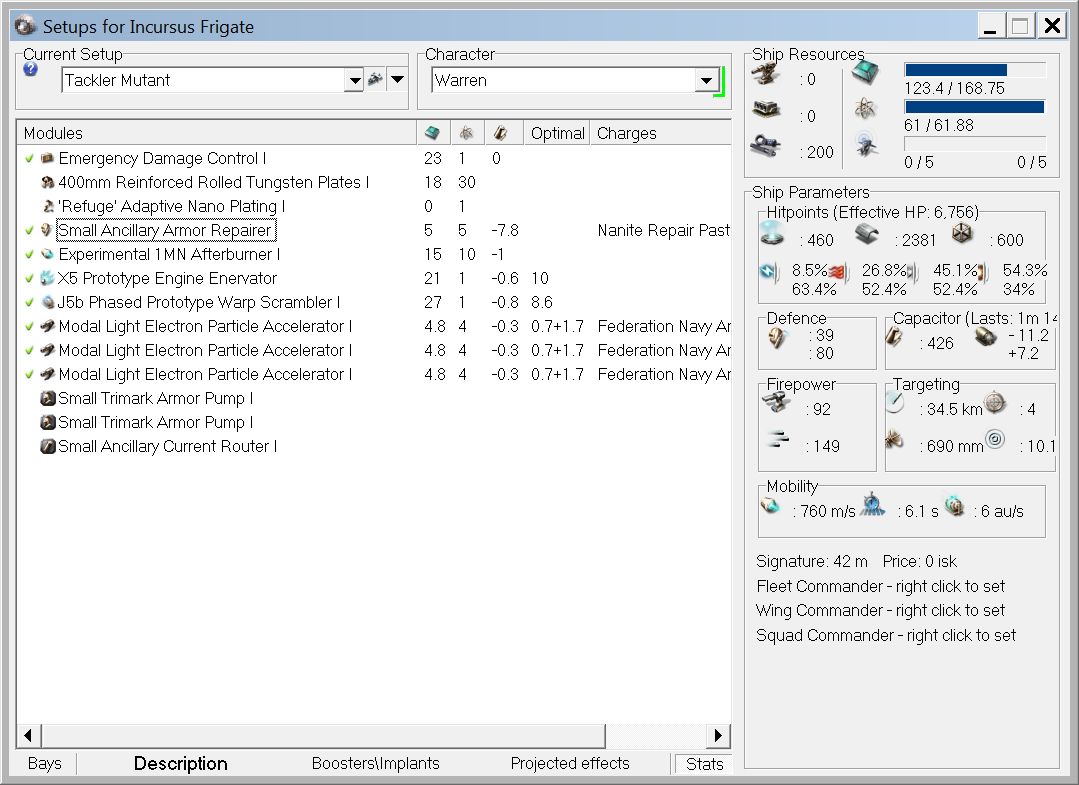The height and width of the screenshot is (785, 1079).
Task: Open the Character dropdown showing Warren
Action: [706, 81]
